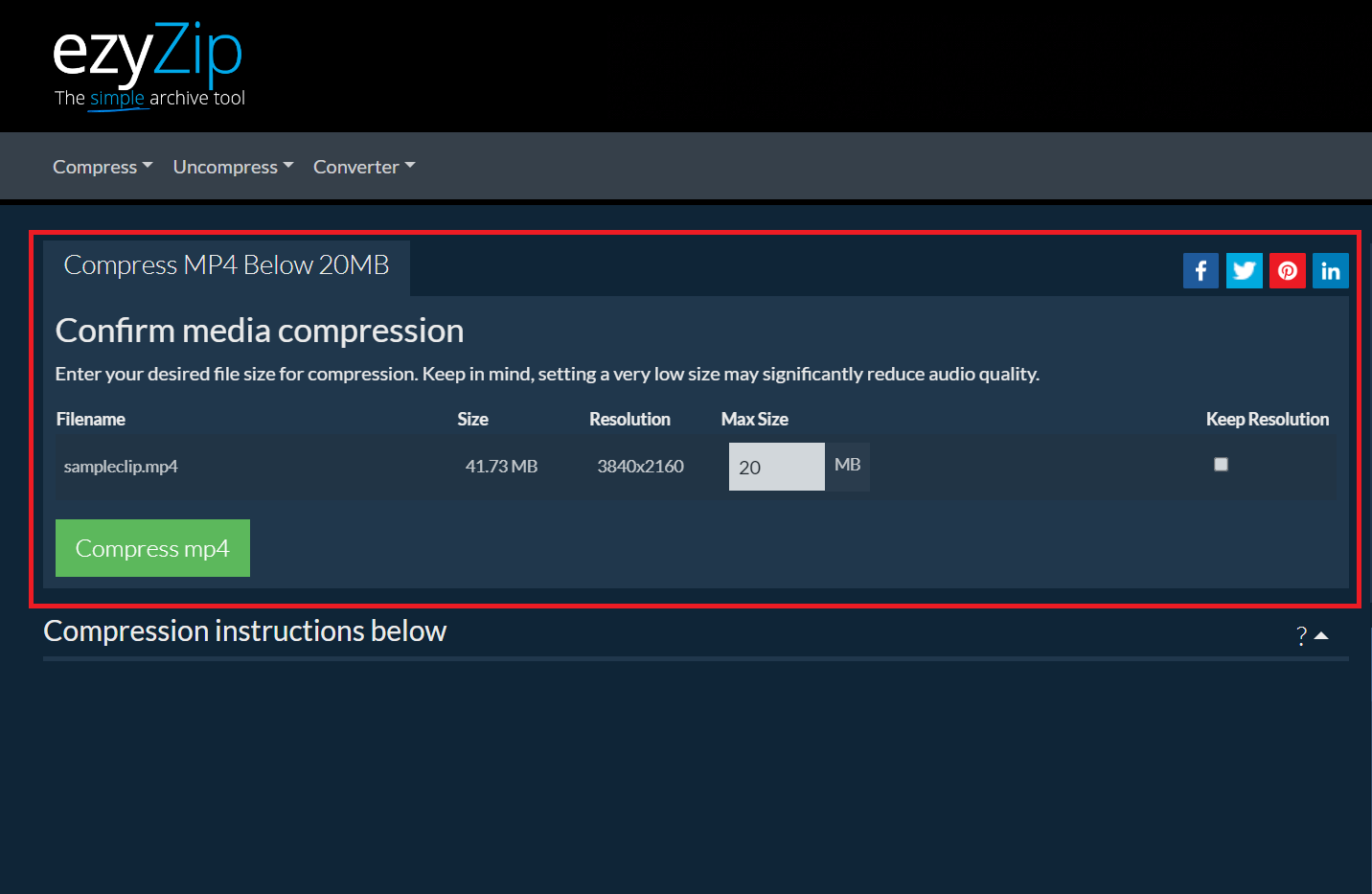Click the MB unit label beside Max Size

pos(847,466)
